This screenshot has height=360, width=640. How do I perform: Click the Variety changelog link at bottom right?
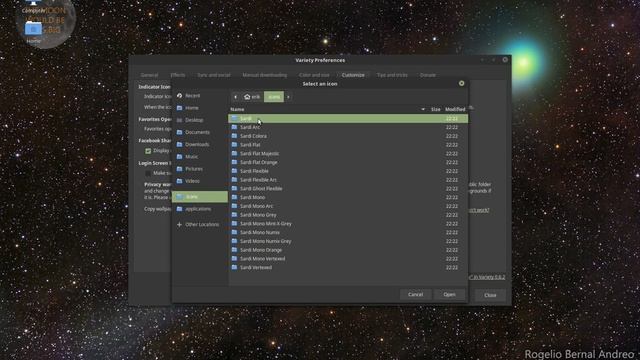(x=487, y=277)
